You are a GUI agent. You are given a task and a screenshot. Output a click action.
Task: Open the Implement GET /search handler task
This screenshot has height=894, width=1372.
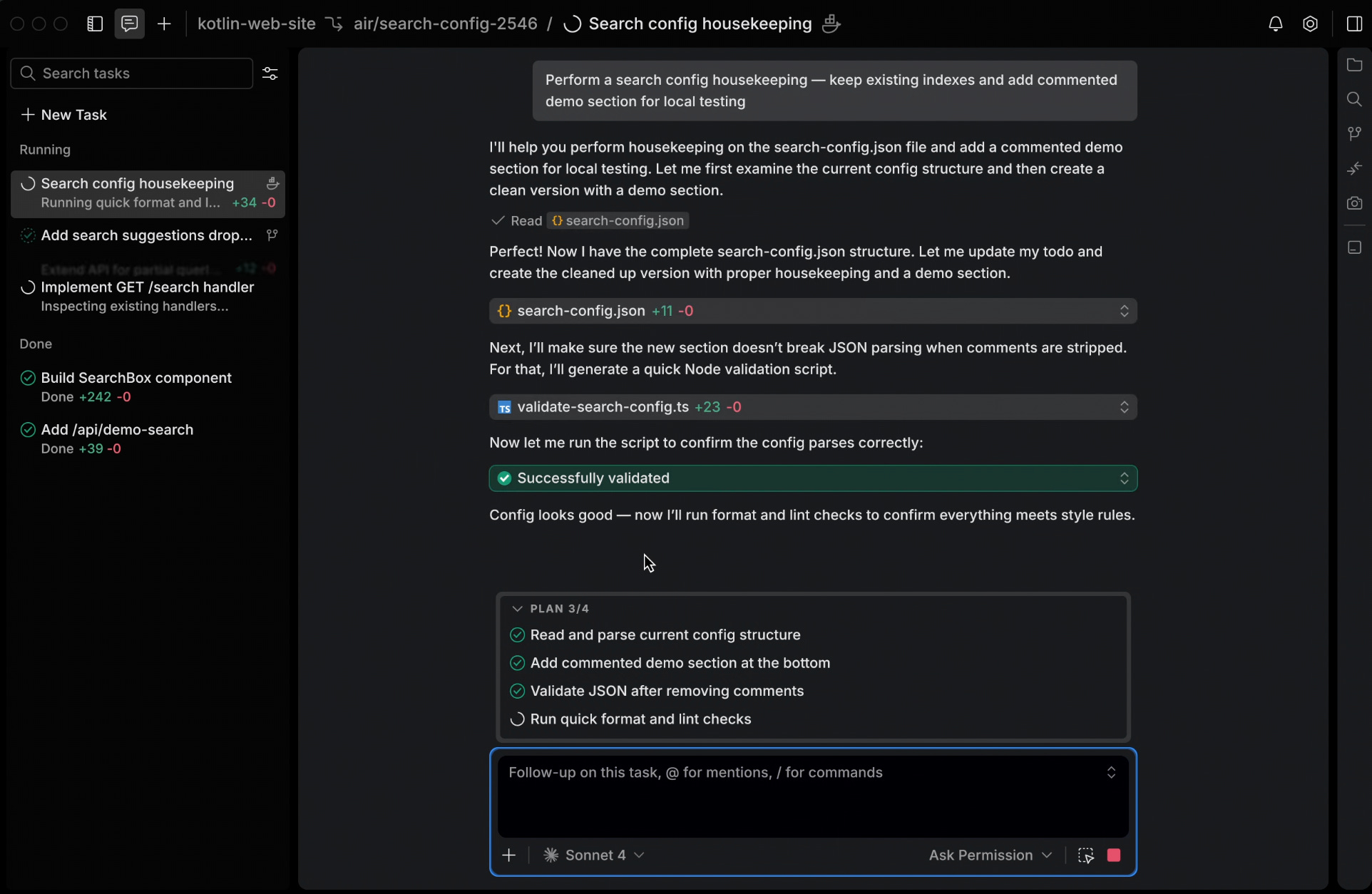pos(147,287)
